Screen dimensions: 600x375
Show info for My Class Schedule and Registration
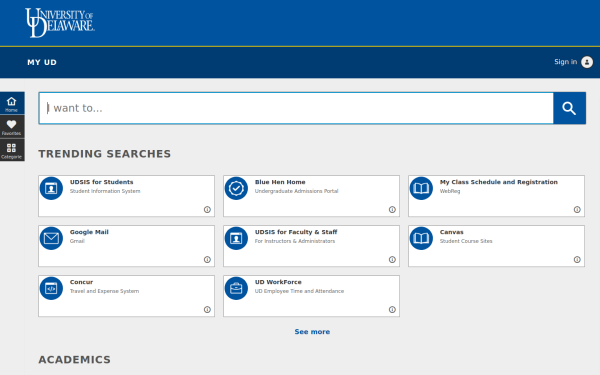pos(577,210)
